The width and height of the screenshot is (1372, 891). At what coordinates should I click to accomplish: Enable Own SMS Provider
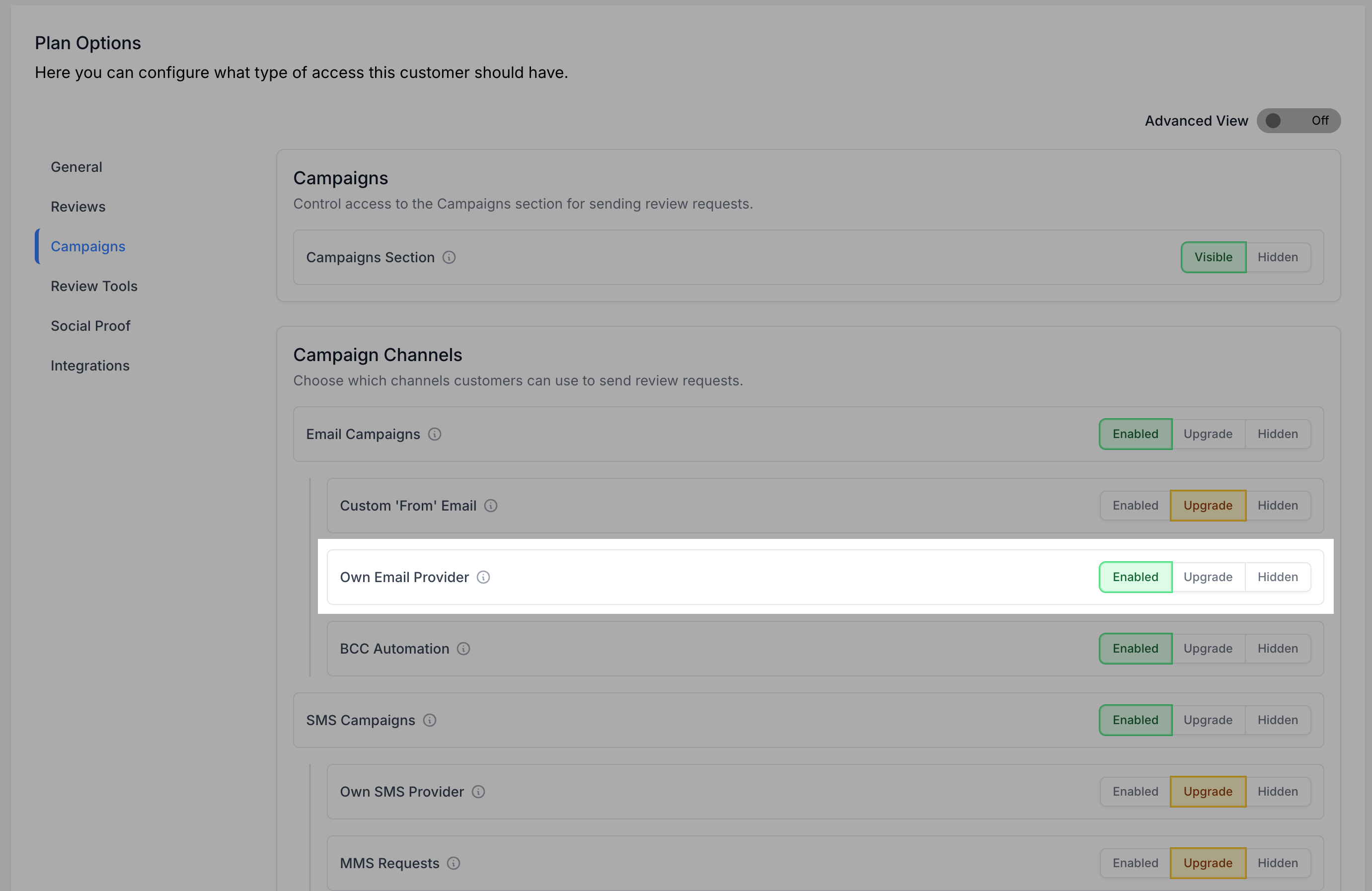(1135, 791)
